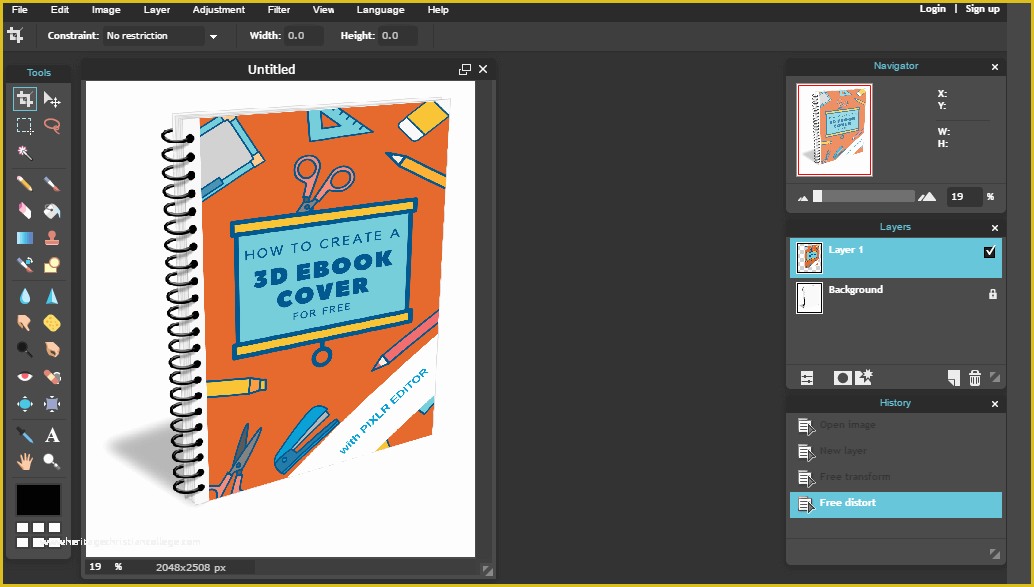Open layer styles
This screenshot has width=1034, height=587.
tap(864, 377)
